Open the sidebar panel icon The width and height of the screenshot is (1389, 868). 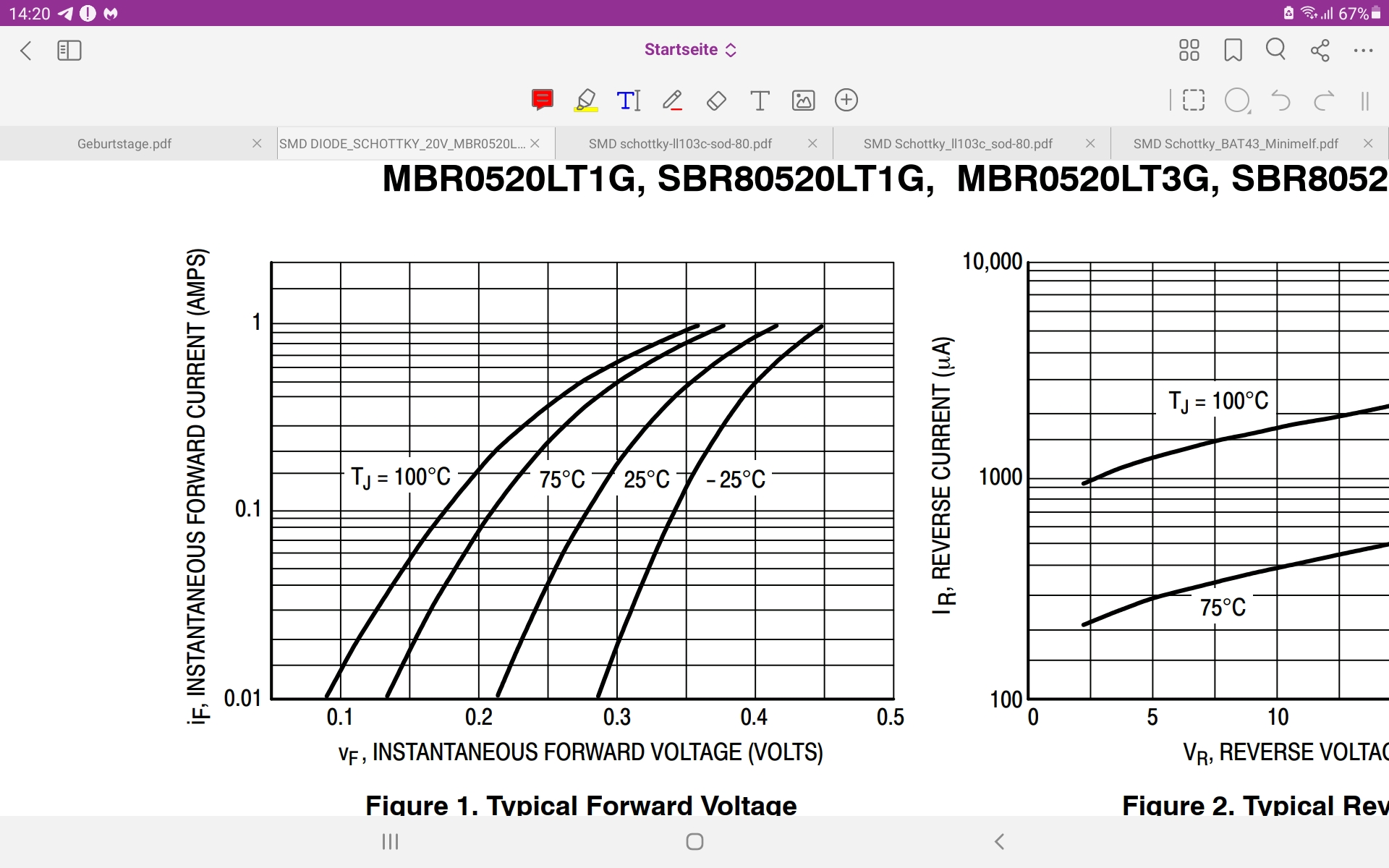(69, 51)
